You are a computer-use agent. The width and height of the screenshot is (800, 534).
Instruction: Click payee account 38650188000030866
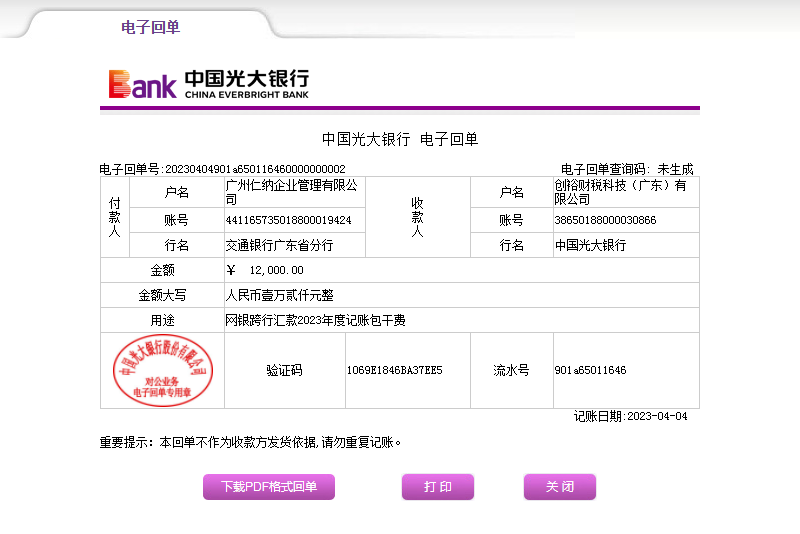click(x=605, y=220)
